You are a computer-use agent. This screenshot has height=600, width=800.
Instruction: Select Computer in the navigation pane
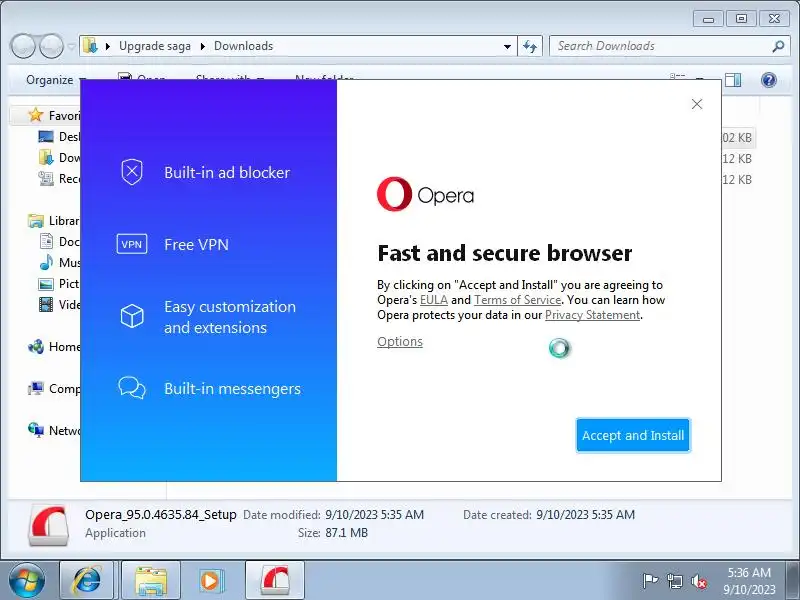point(54,389)
